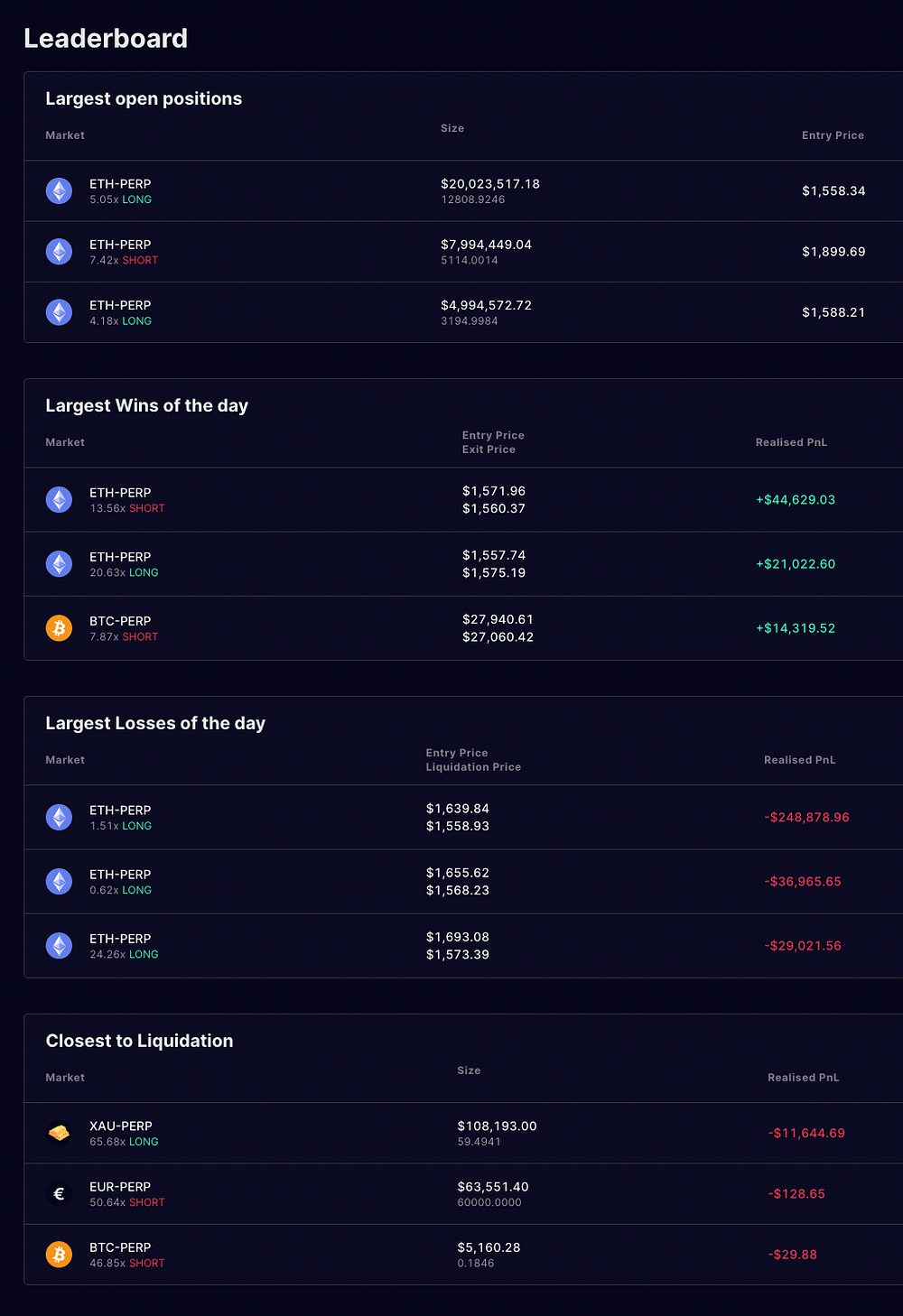Click the Ethereum icon beside the 5.05x LONG position
903x1316 pixels.
59,191
